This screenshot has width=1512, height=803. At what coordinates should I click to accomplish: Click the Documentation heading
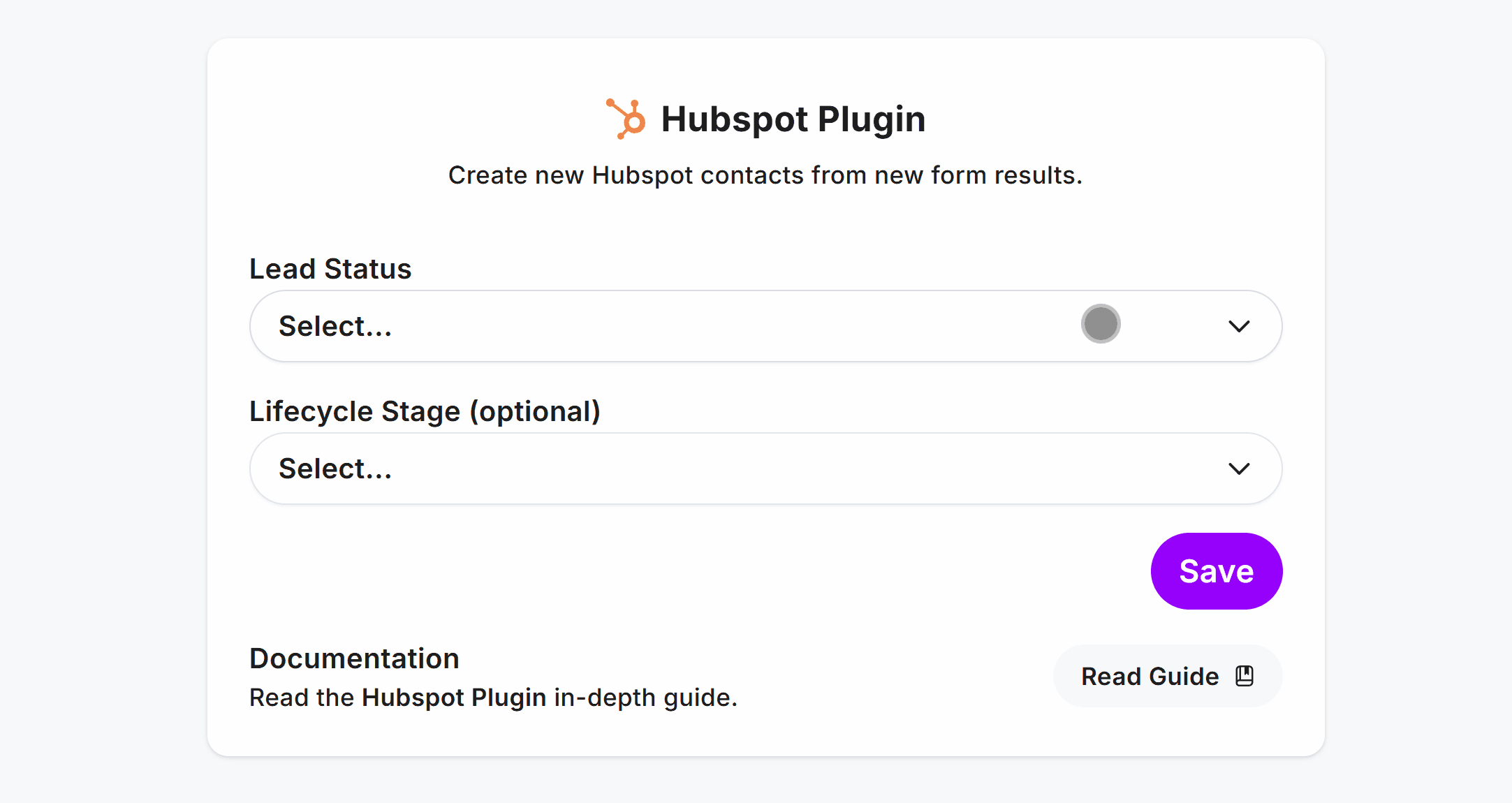point(354,658)
